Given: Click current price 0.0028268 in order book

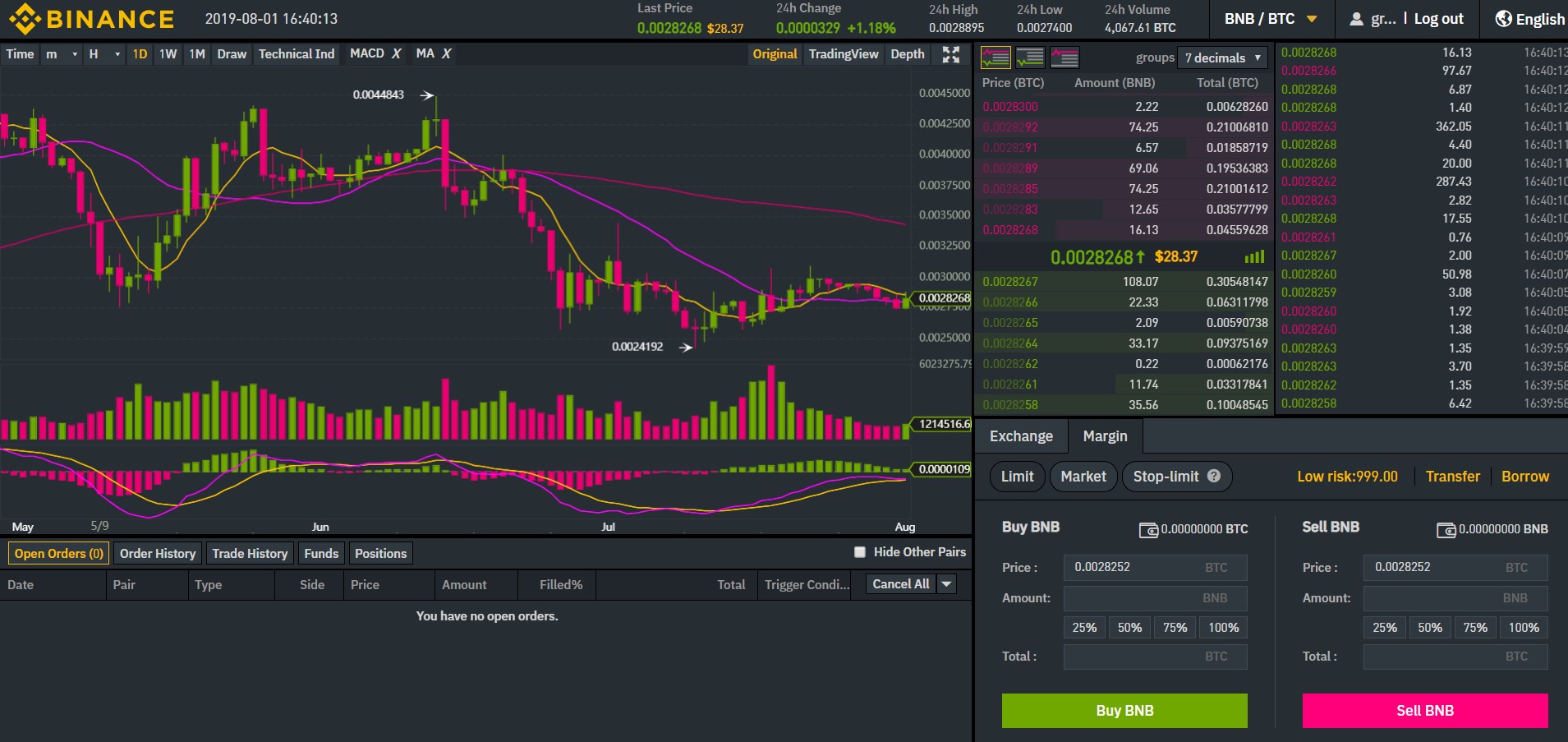Looking at the screenshot, I should (1097, 257).
